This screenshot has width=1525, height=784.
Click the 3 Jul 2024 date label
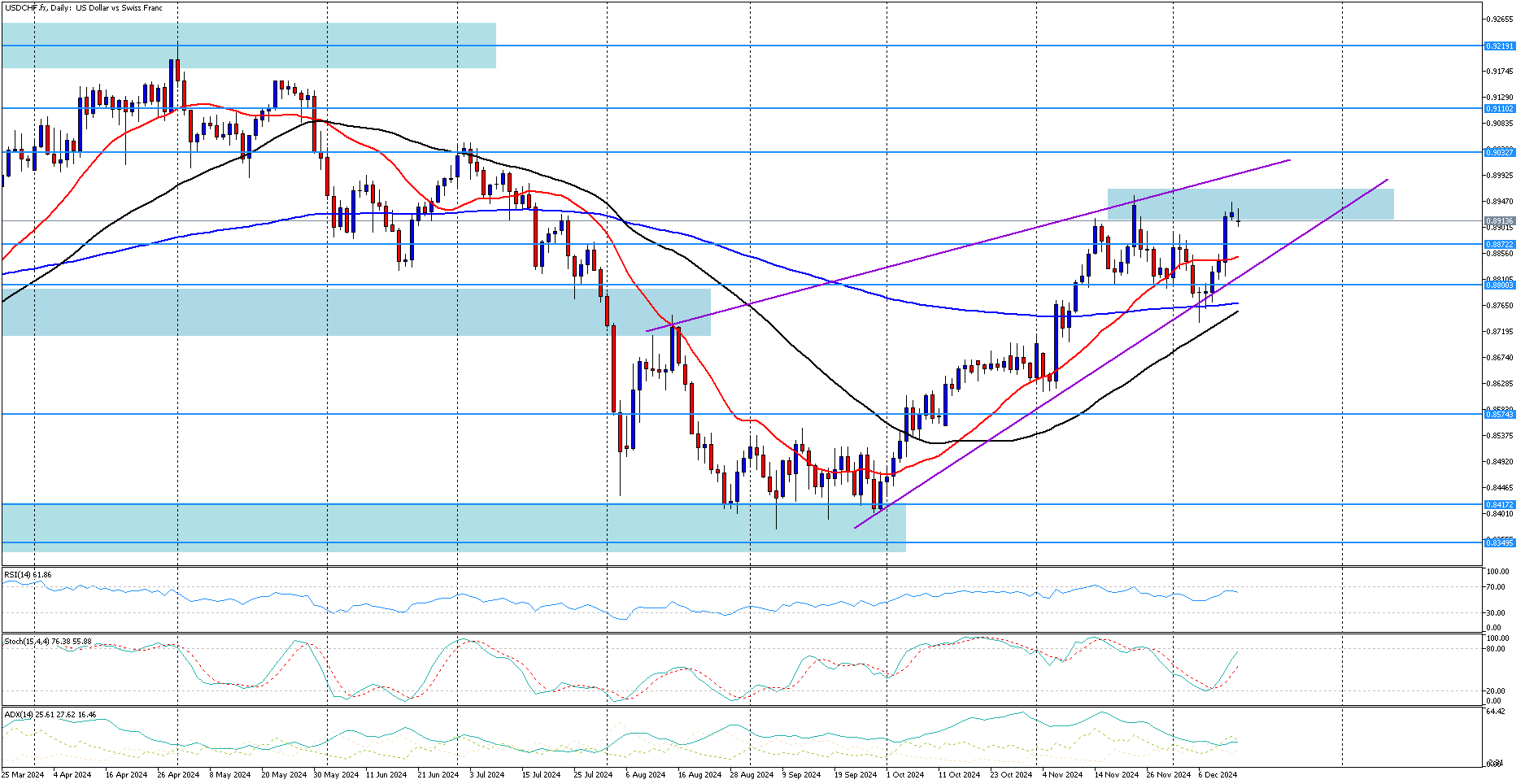[487, 775]
